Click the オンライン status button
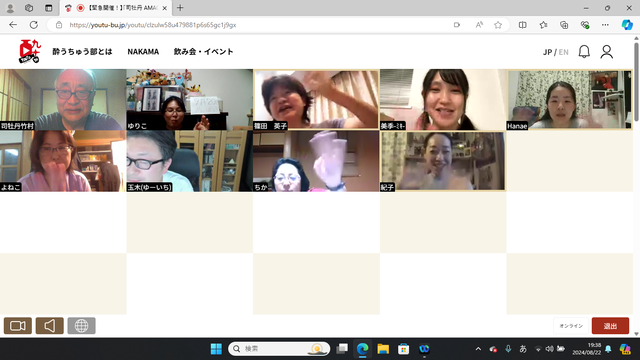 tap(571, 326)
